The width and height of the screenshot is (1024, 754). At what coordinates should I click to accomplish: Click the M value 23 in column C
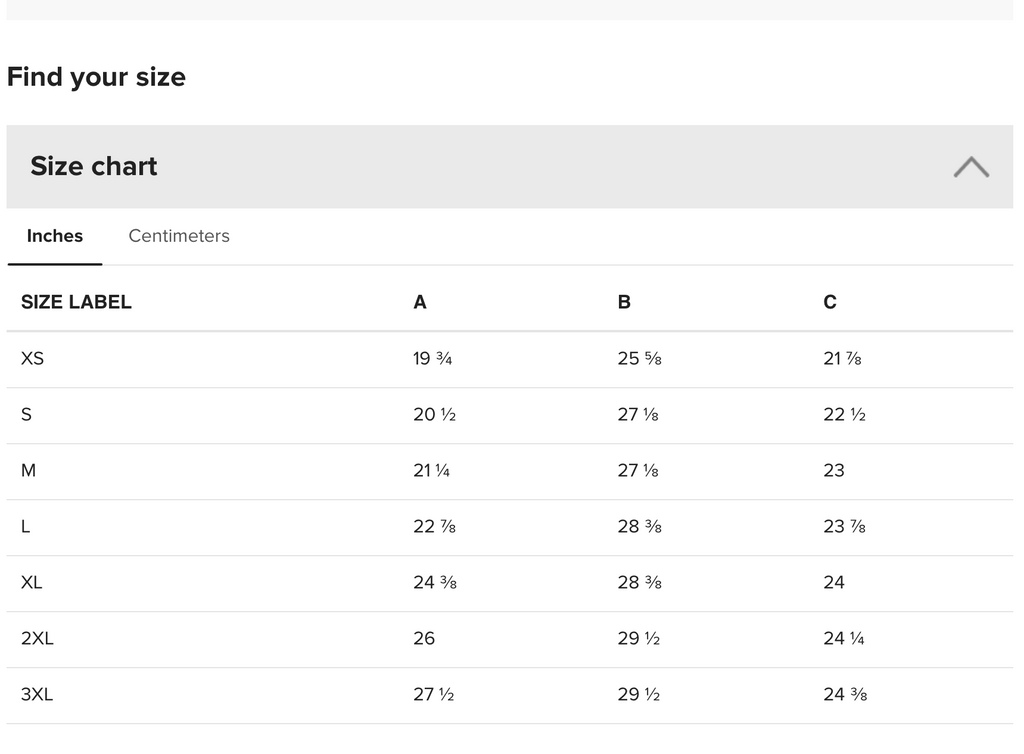coord(834,470)
